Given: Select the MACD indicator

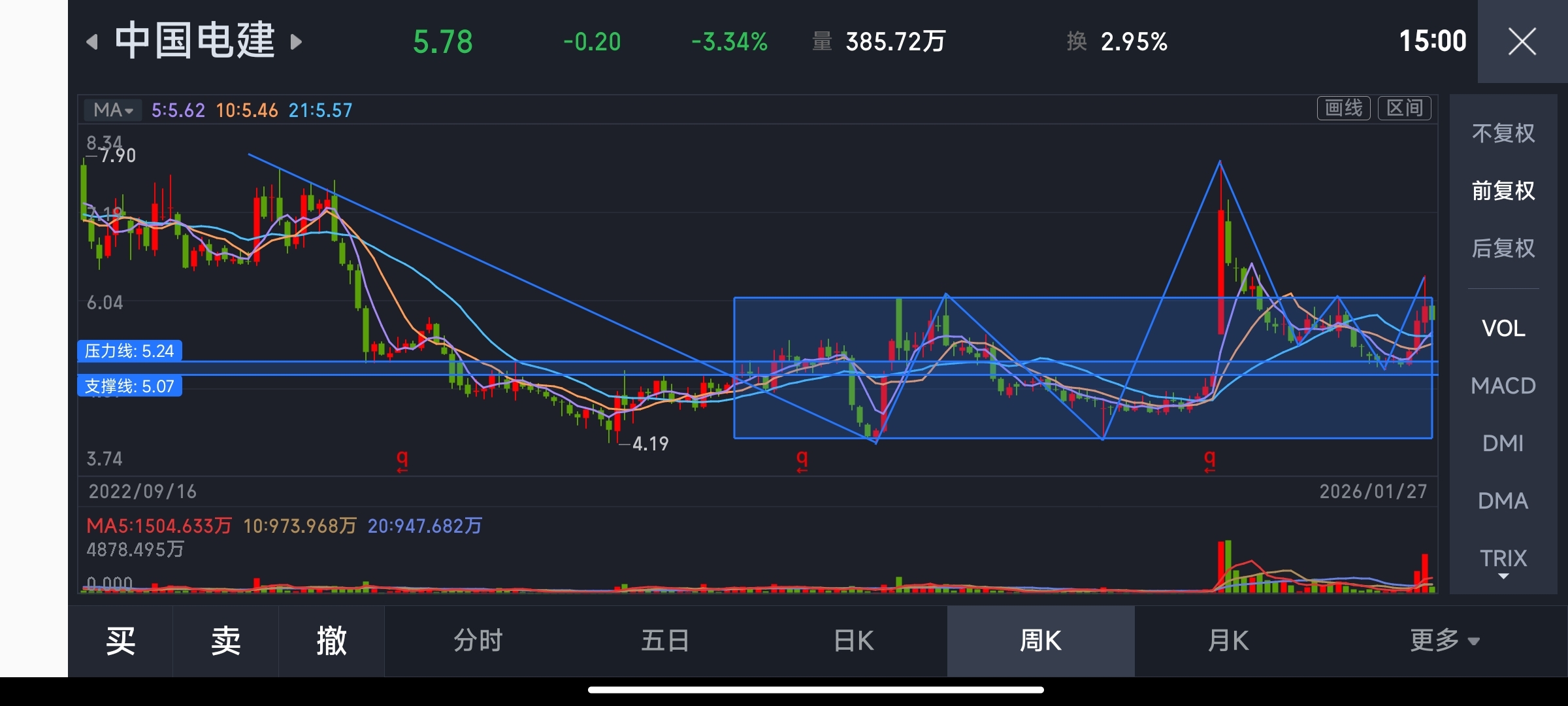Looking at the screenshot, I should [1503, 386].
